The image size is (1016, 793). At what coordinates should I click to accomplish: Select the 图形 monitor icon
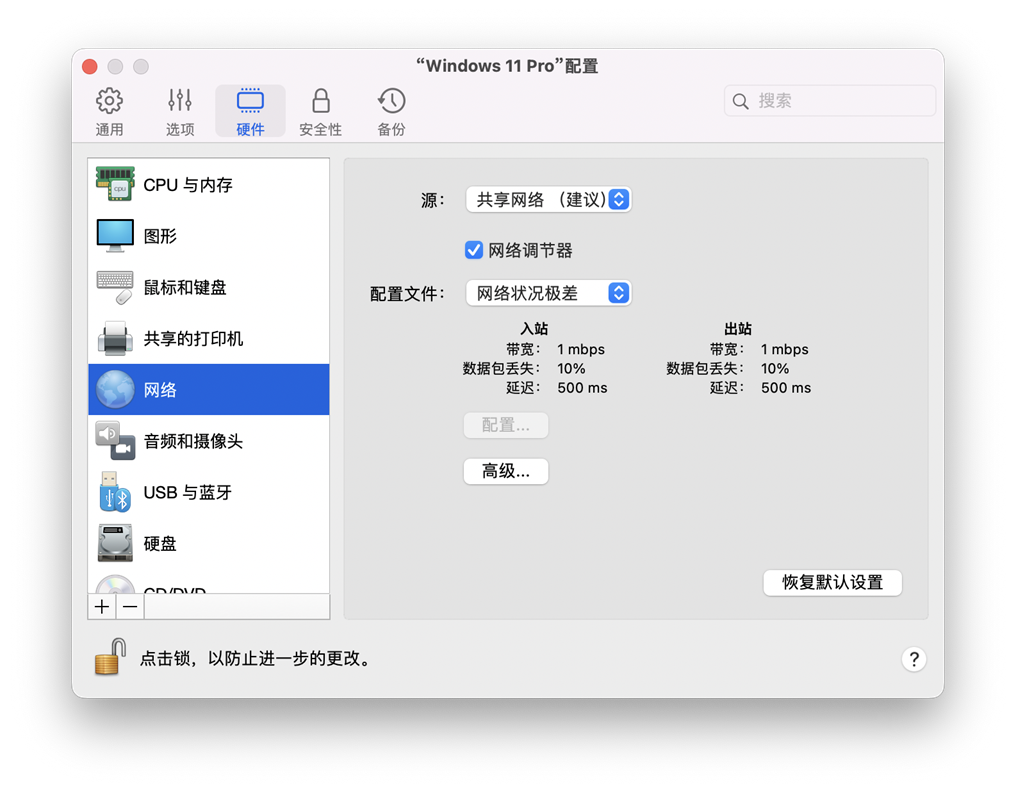click(x=115, y=235)
